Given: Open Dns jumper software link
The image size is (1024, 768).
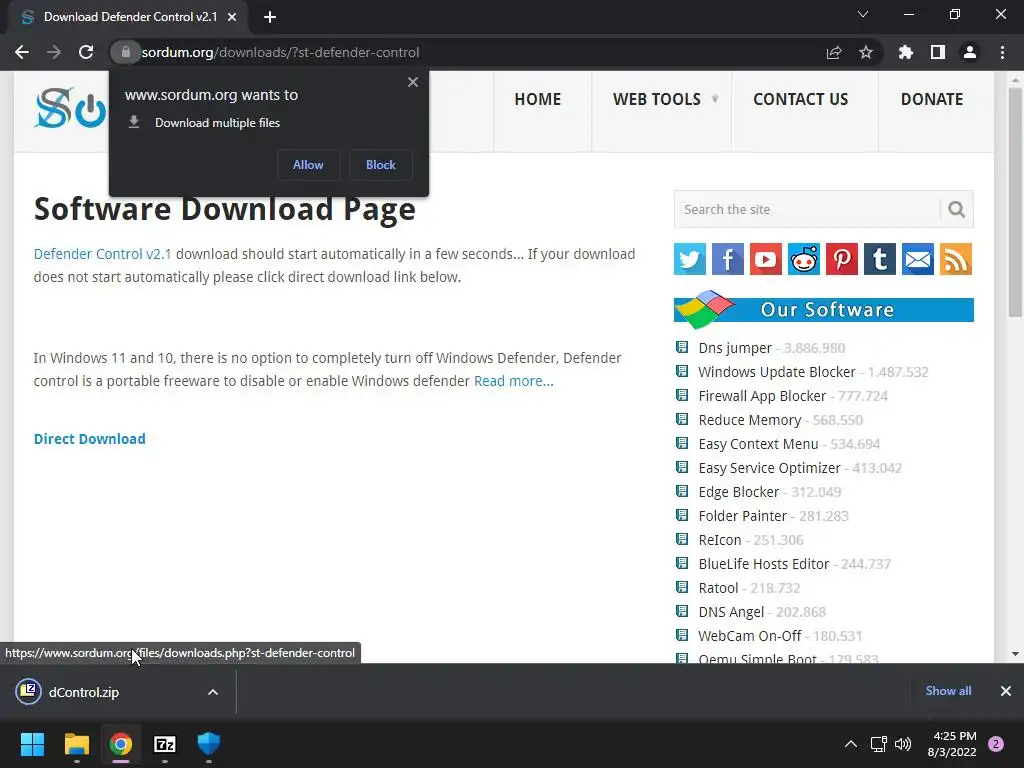Looking at the screenshot, I should point(735,348).
